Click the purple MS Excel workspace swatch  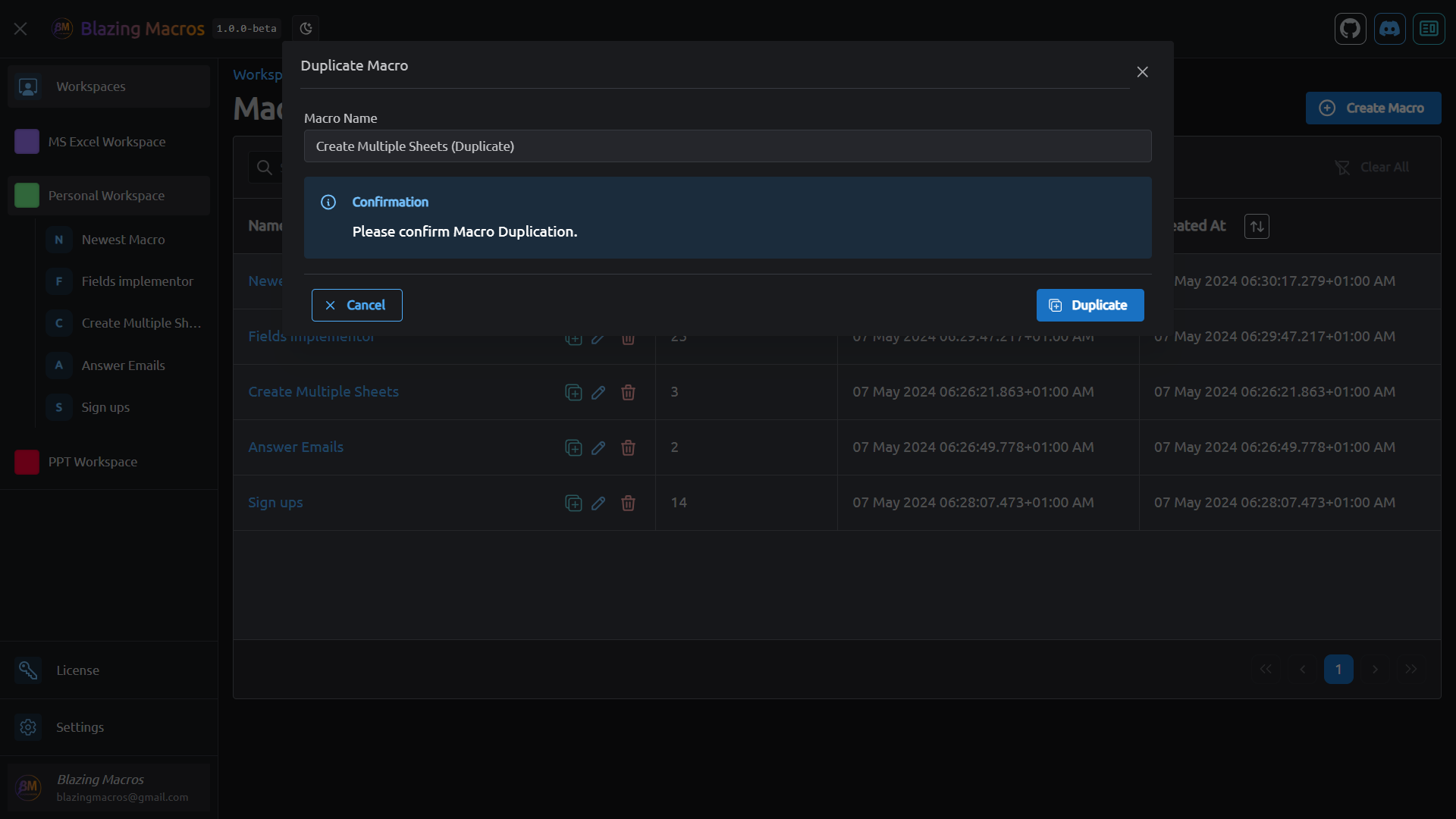[x=27, y=142]
